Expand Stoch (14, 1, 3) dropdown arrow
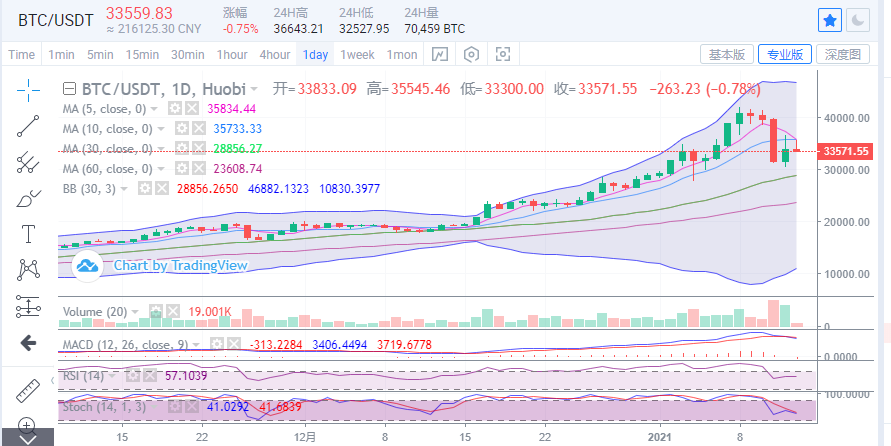The height and width of the screenshot is (446, 891). (x=155, y=407)
